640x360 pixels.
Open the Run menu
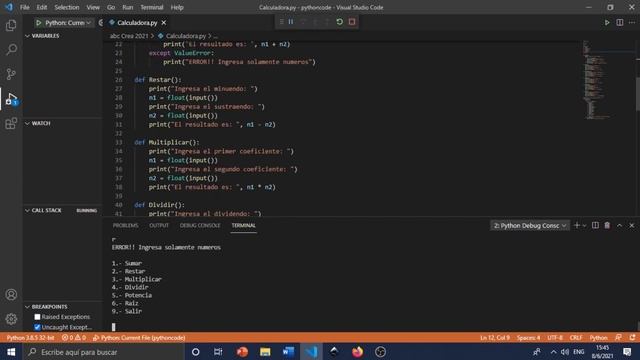coord(127,7)
